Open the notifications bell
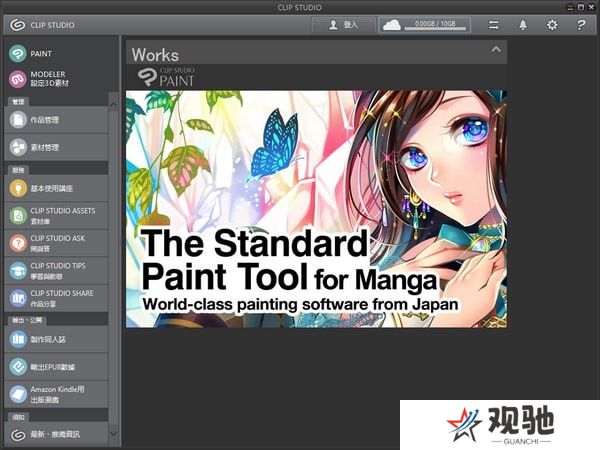 click(x=523, y=25)
